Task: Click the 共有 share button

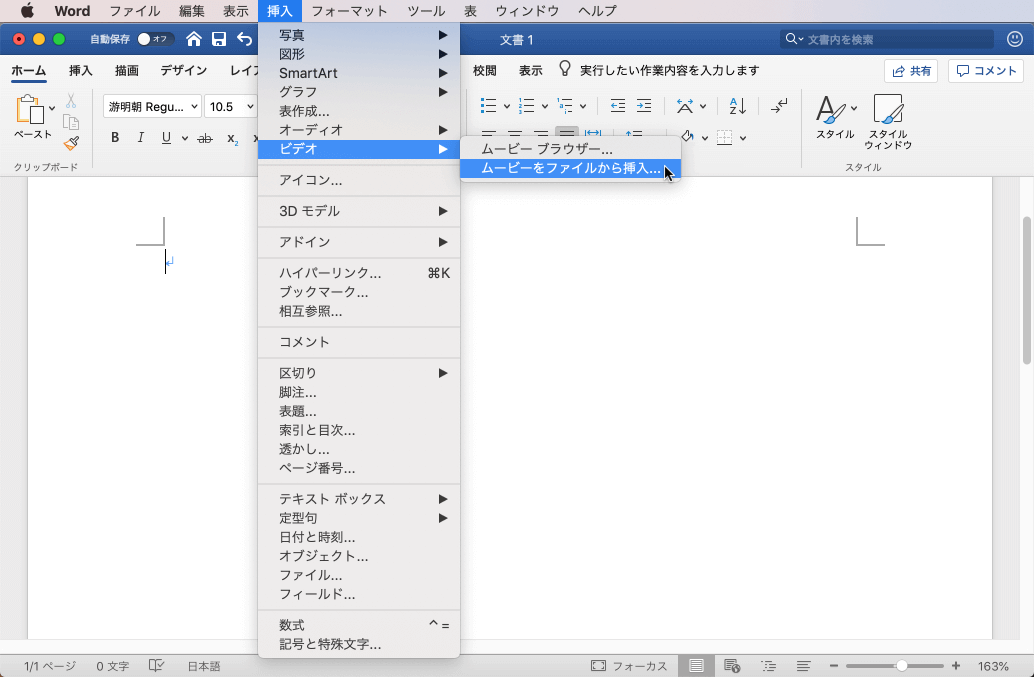Action: pos(911,71)
